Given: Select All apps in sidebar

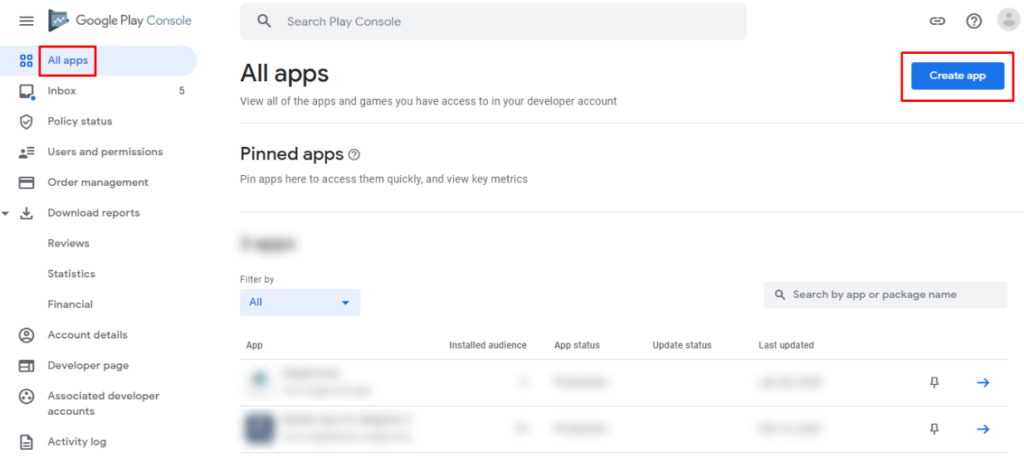Looking at the screenshot, I should (x=68, y=61).
